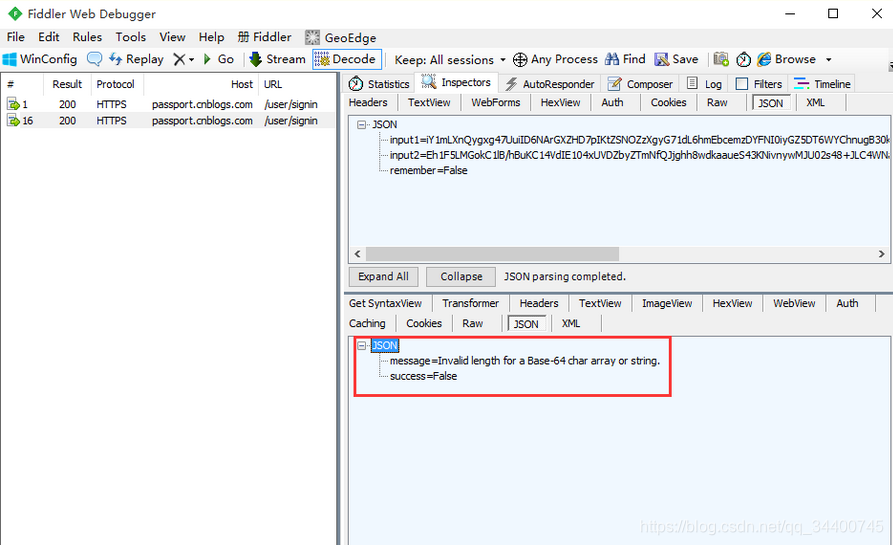
Task: Click the WinConfig Windows logo icon
Action: pyautogui.click(x=10, y=59)
